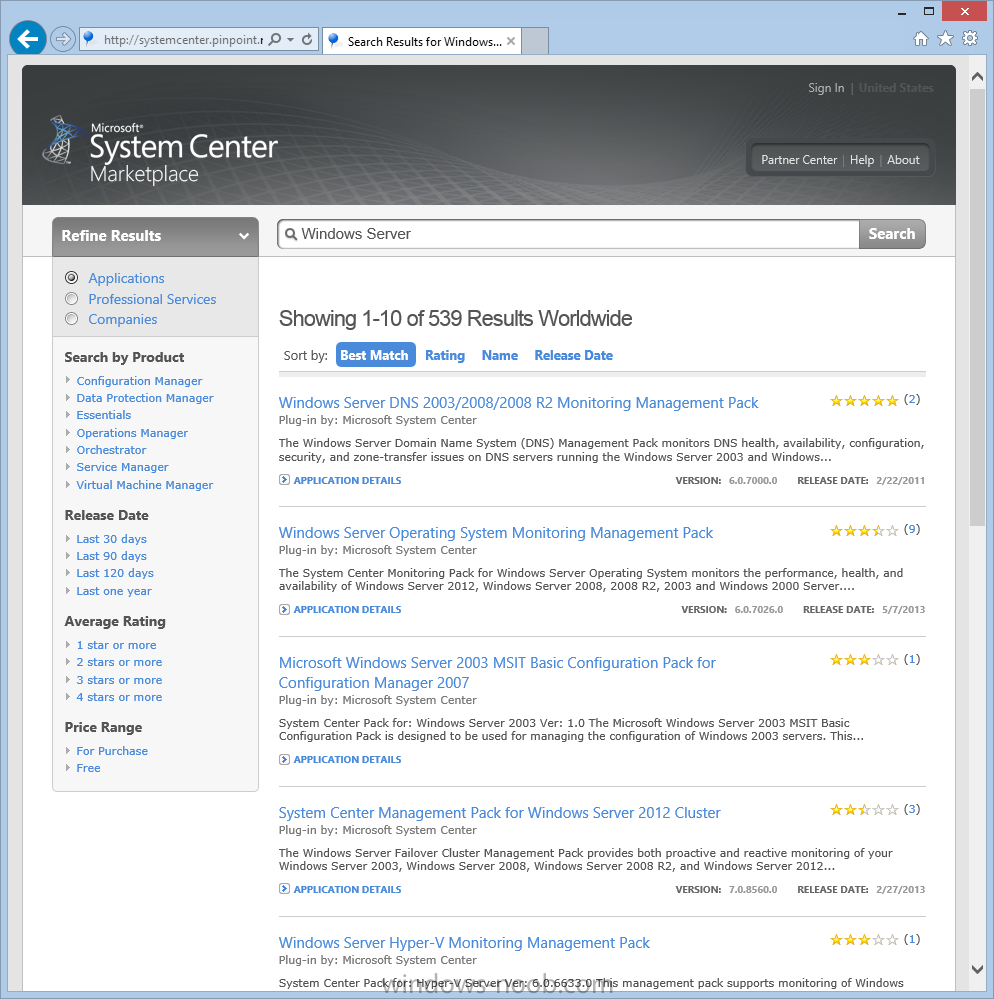Expand the Orchestrator filter arrow

point(68,450)
